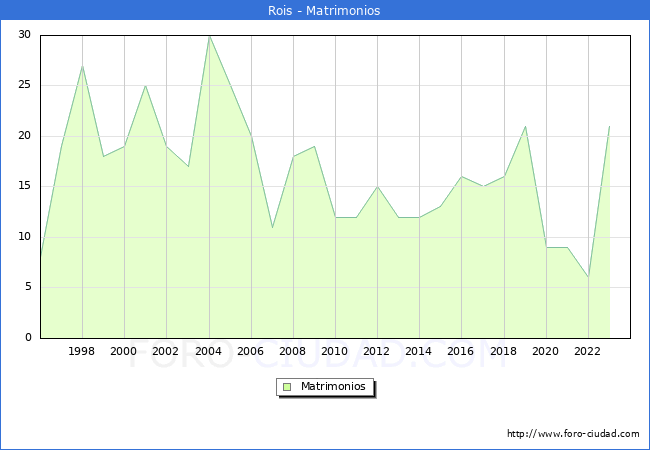Click the 2012 data point at 15
The width and height of the screenshot is (650, 450).
(x=378, y=187)
